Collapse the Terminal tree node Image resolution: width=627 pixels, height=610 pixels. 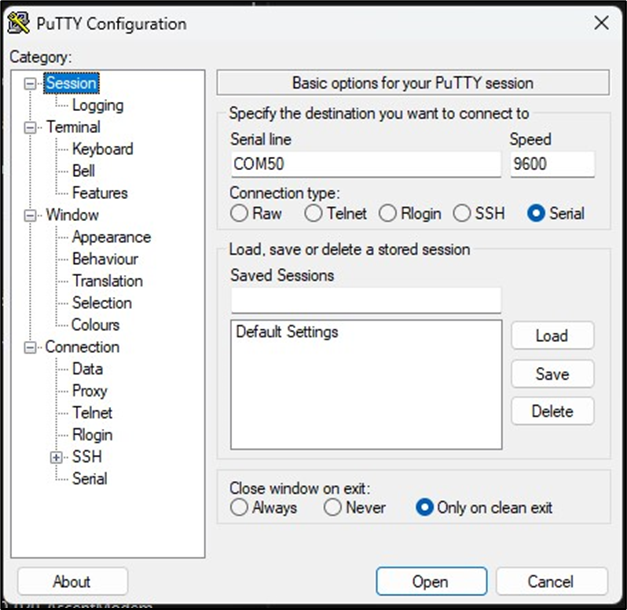tap(30, 127)
